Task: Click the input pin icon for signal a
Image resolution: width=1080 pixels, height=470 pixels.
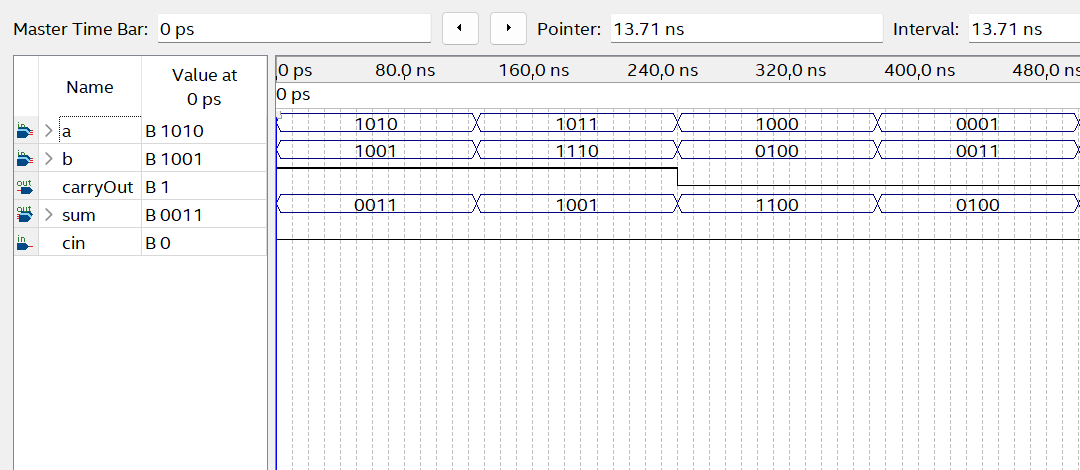Action: [25, 131]
